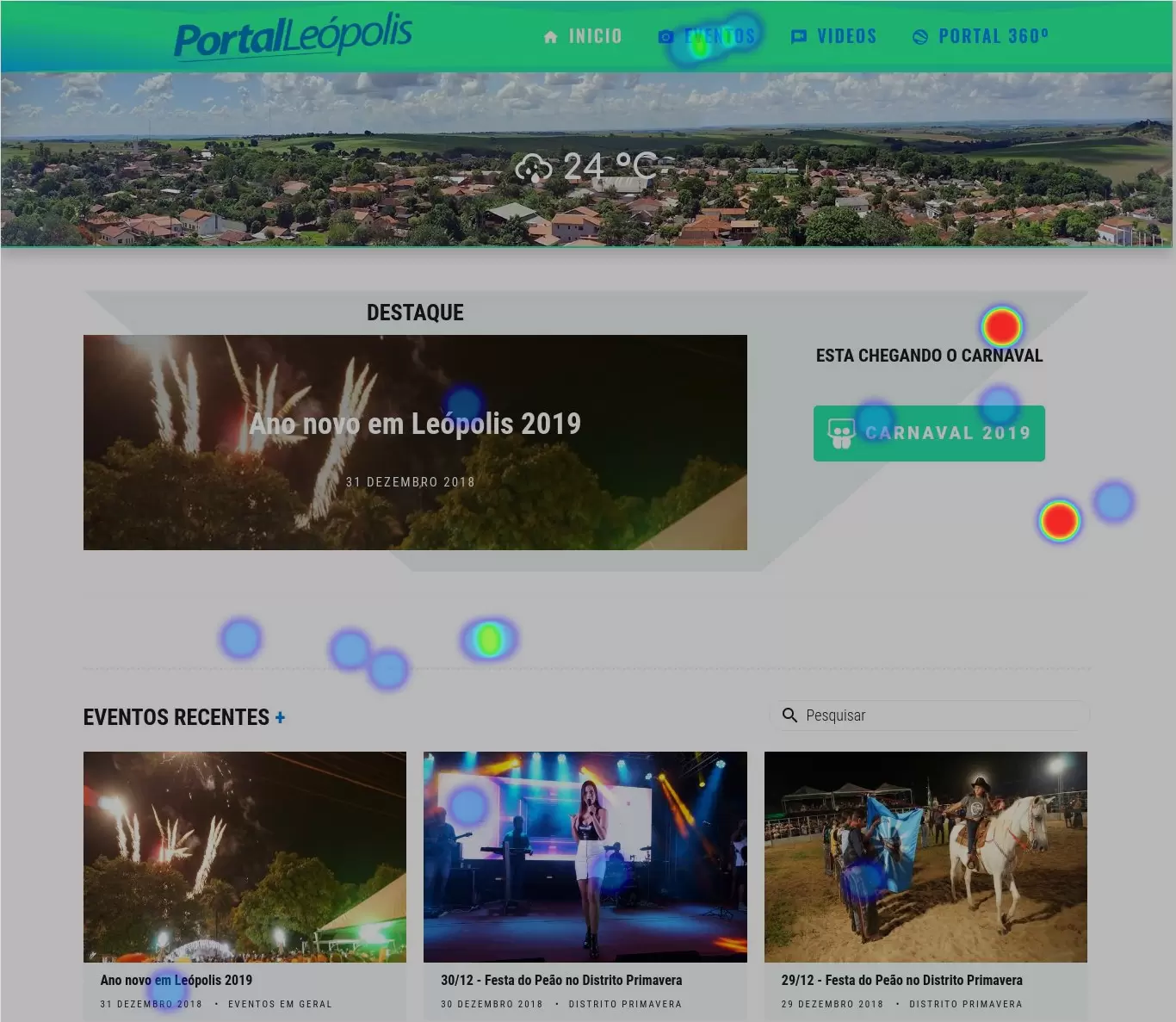Click the magnifier icon in search box

[x=789, y=715]
